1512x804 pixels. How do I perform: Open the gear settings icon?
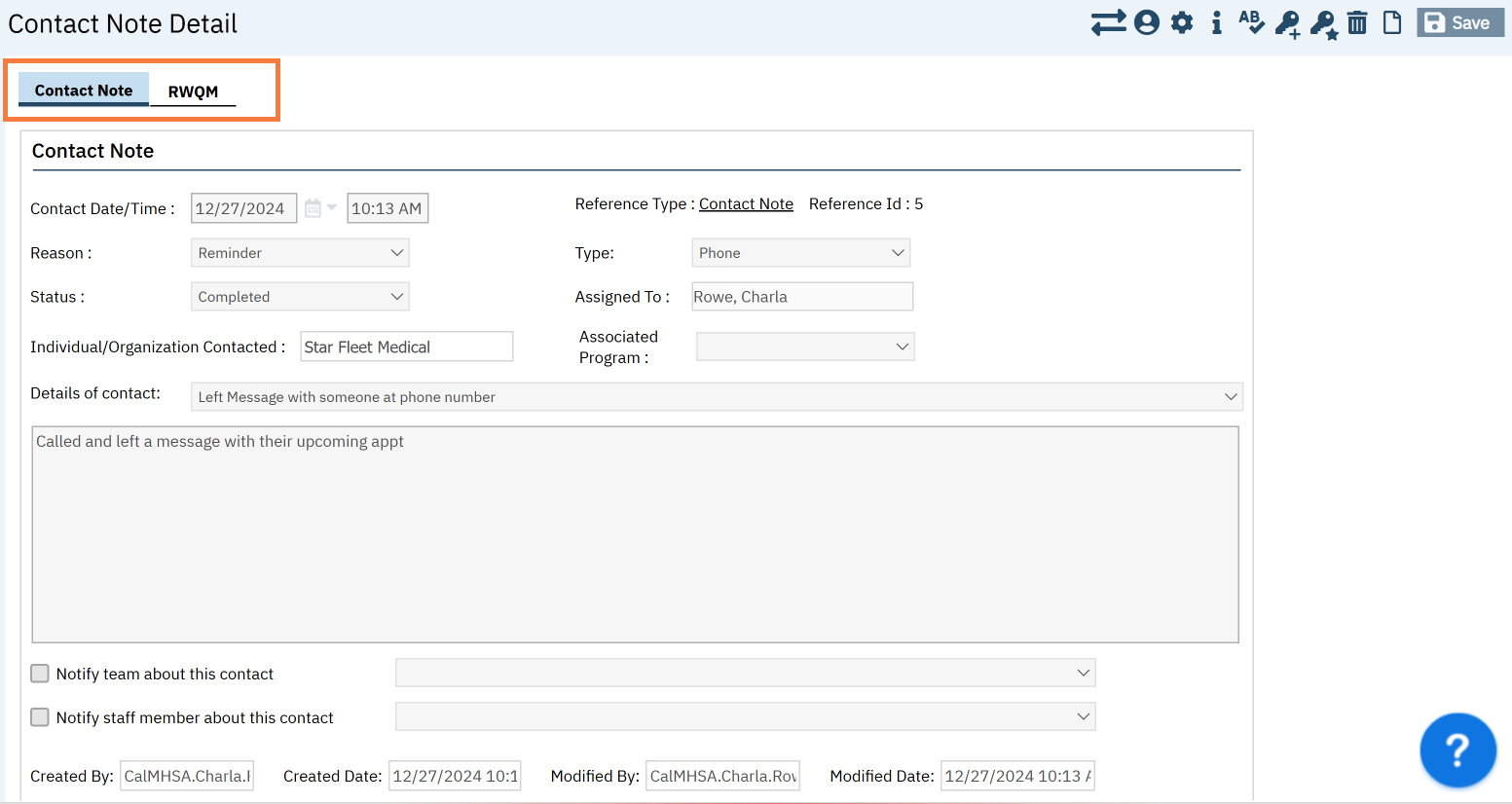pos(1182,22)
